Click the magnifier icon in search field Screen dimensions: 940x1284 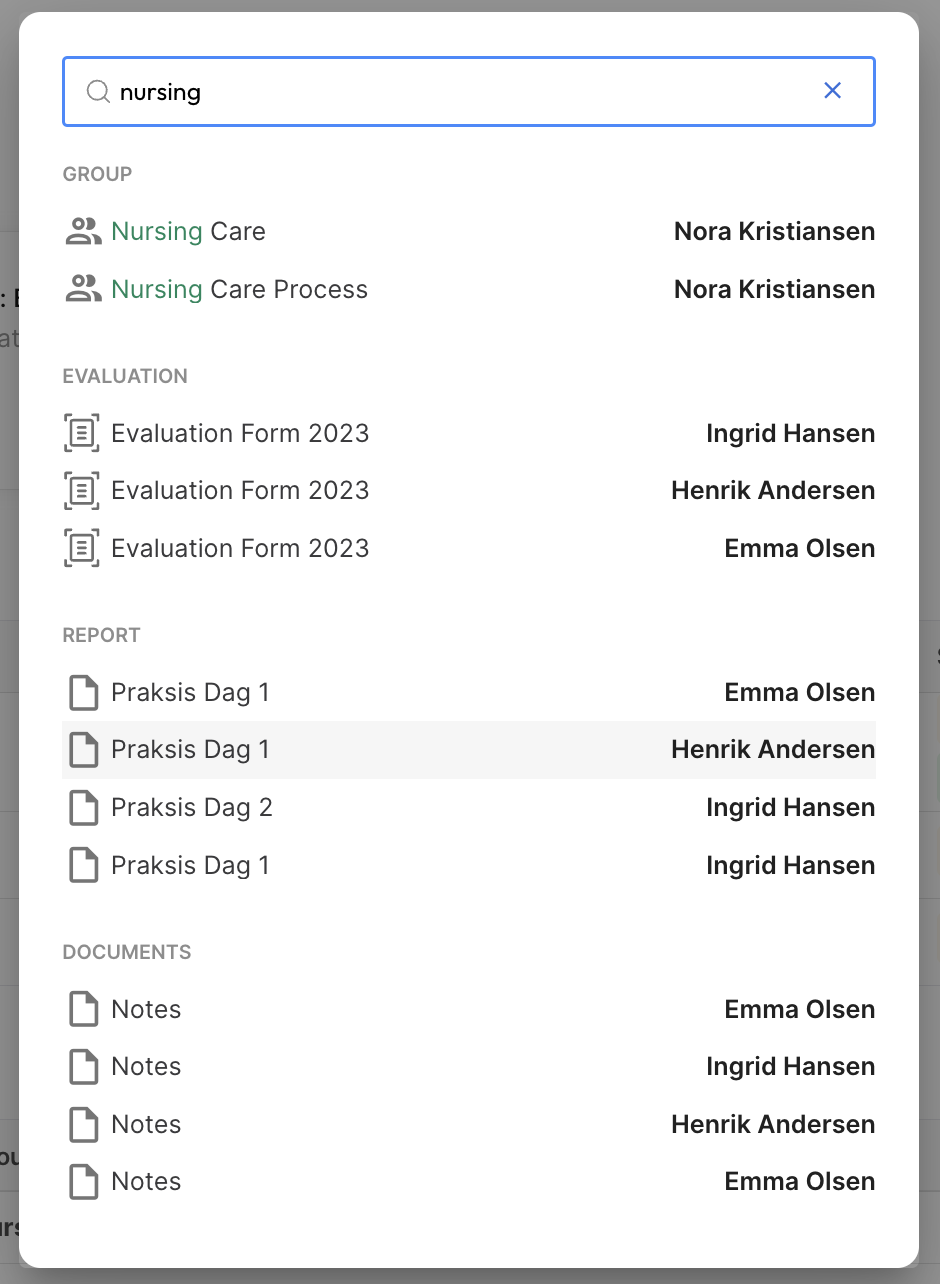click(x=97, y=92)
